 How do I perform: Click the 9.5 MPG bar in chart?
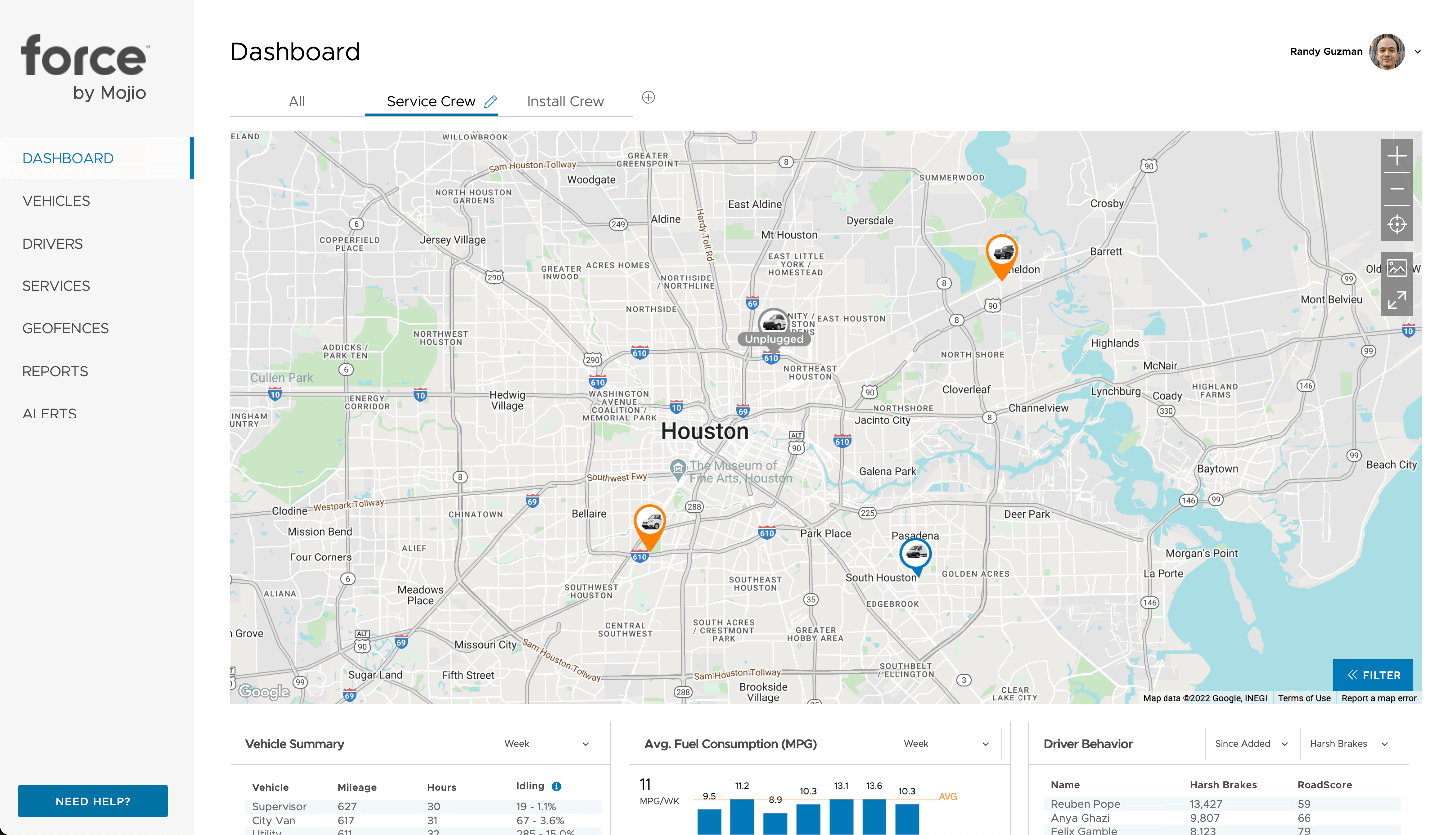(x=709, y=822)
